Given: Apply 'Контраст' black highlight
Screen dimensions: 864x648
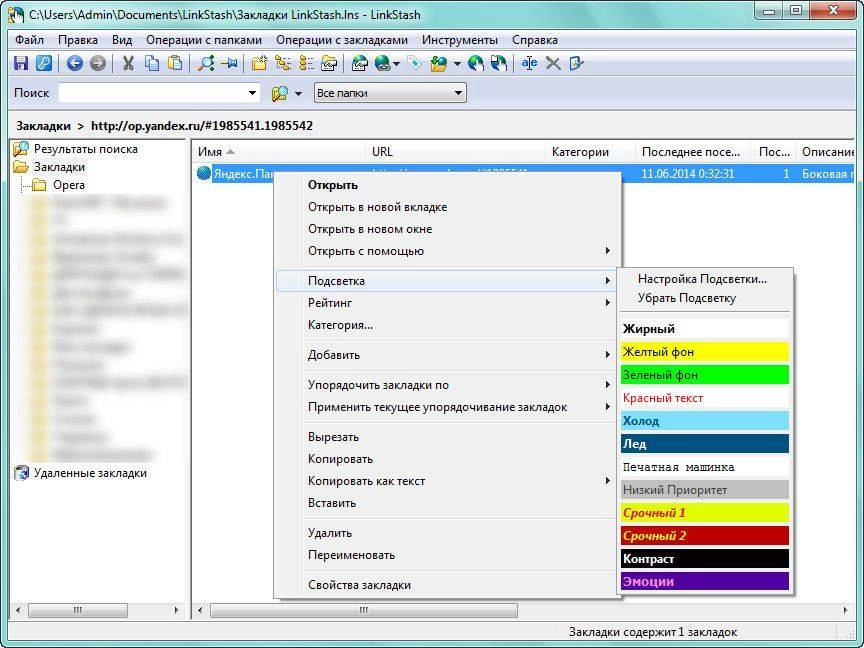Looking at the screenshot, I should (x=704, y=559).
